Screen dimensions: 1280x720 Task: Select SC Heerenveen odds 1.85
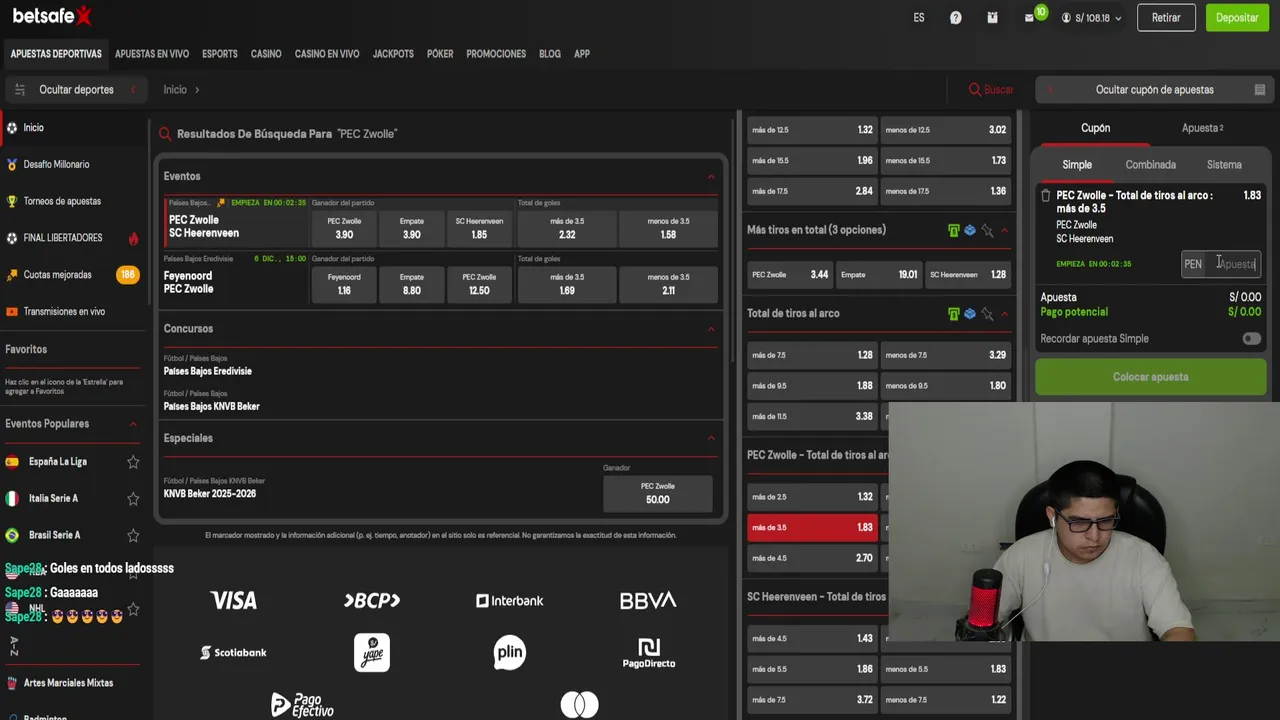click(479, 228)
